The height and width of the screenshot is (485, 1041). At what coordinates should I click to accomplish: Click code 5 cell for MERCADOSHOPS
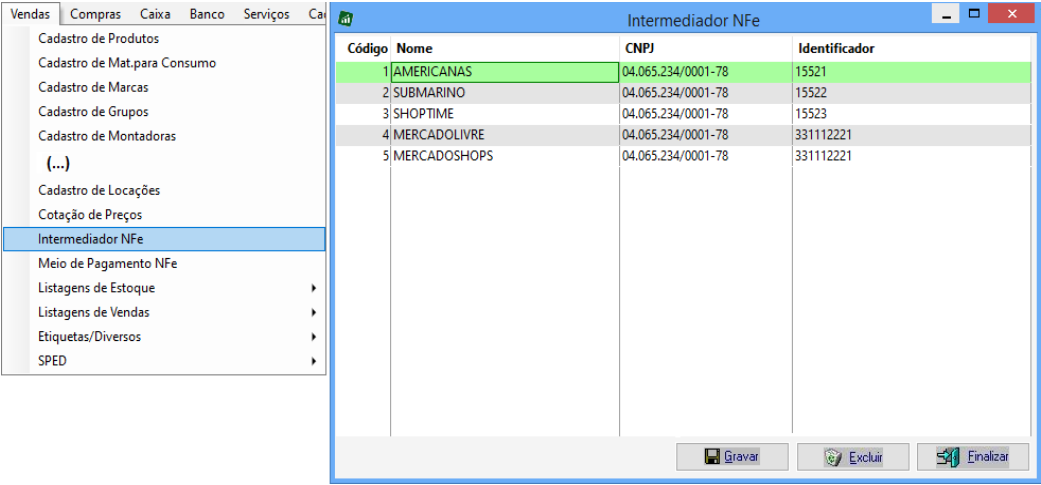pyautogui.click(x=363, y=157)
